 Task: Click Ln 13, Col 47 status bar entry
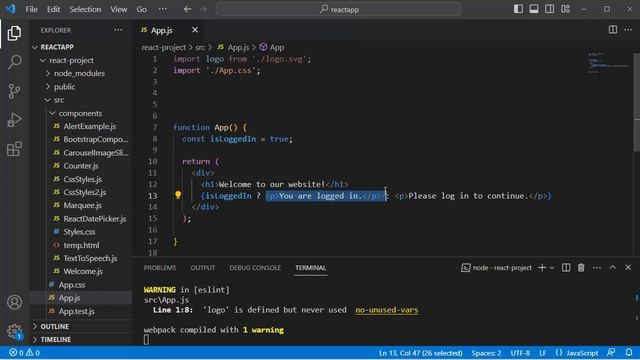click(x=420, y=353)
